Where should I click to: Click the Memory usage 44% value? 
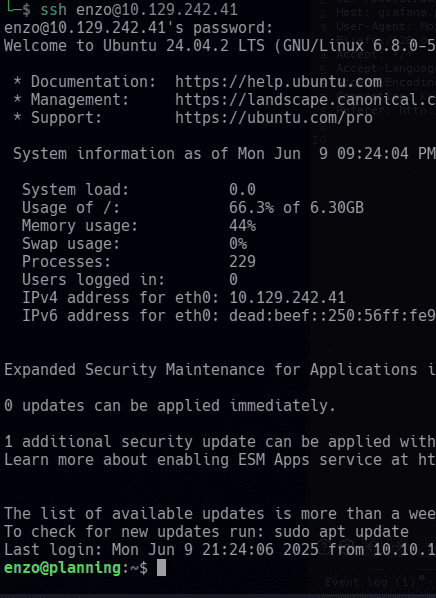243,225
